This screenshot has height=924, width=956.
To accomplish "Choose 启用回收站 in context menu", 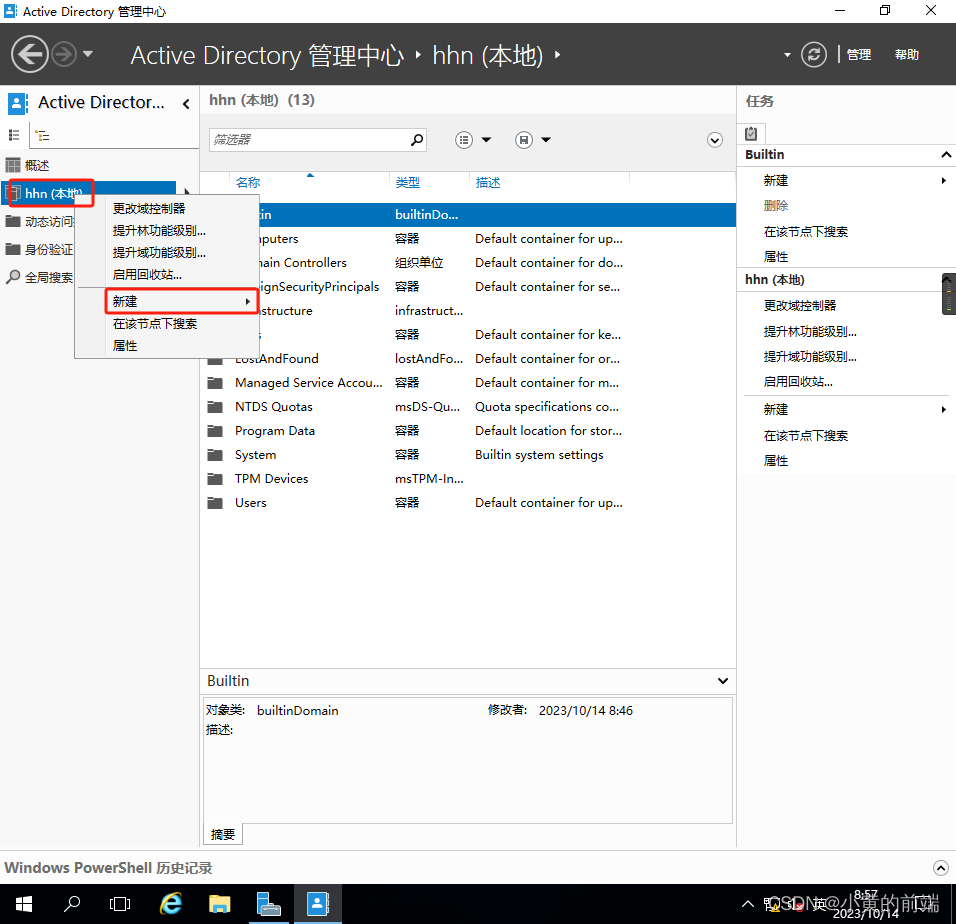I will (147, 274).
